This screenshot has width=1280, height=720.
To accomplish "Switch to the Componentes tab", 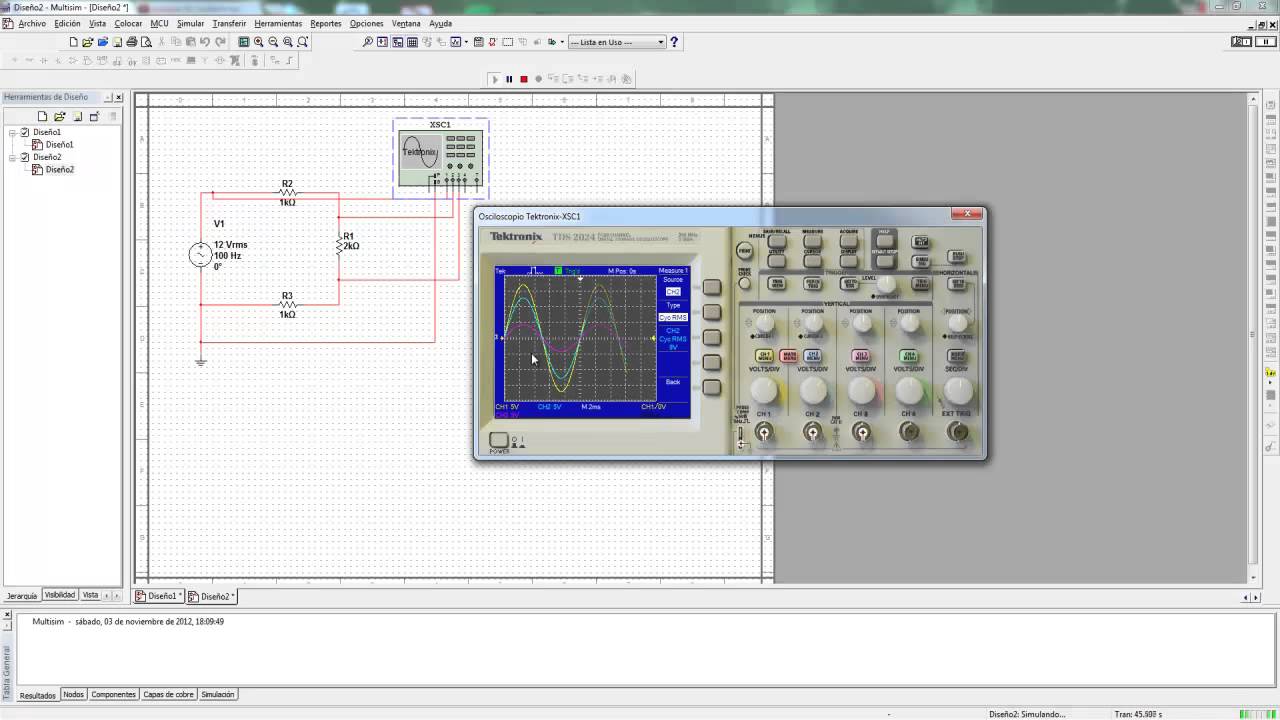I will click(x=113, y=694).
